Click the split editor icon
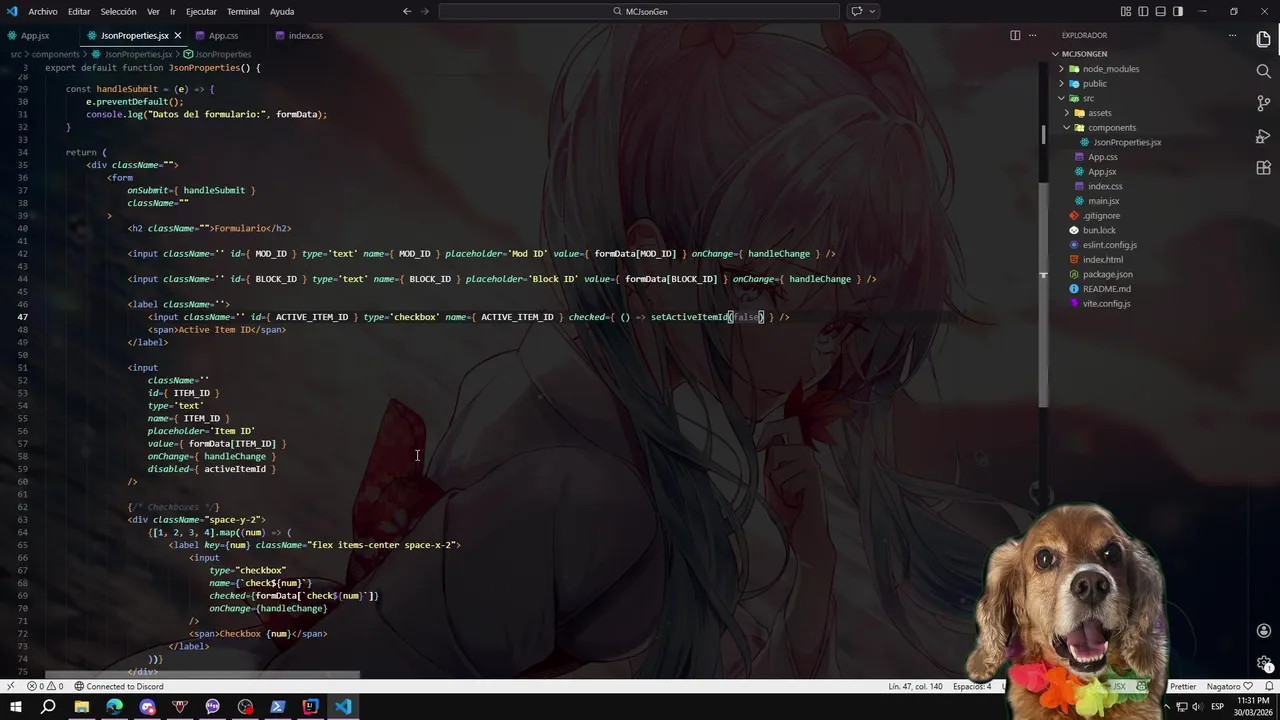This screenshot has height=720, width=1280. tap(1015, 35)
